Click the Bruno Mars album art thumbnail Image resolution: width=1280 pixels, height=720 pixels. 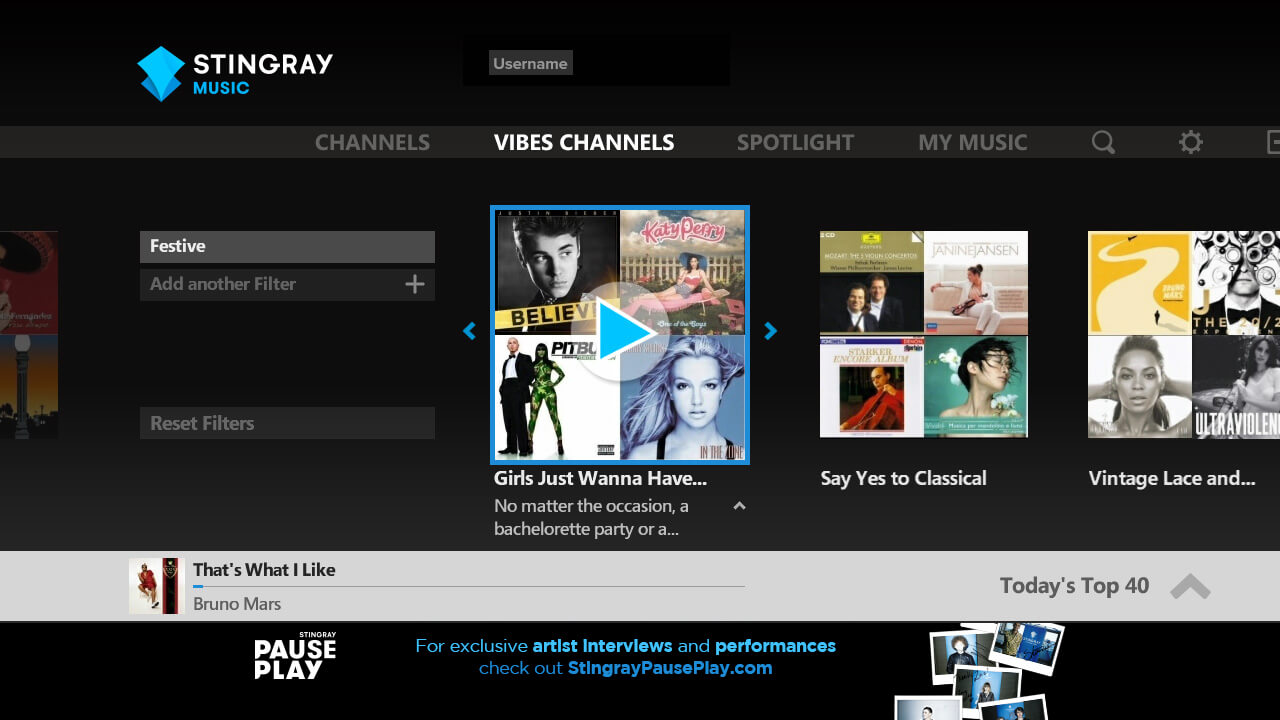click(157, 586)
